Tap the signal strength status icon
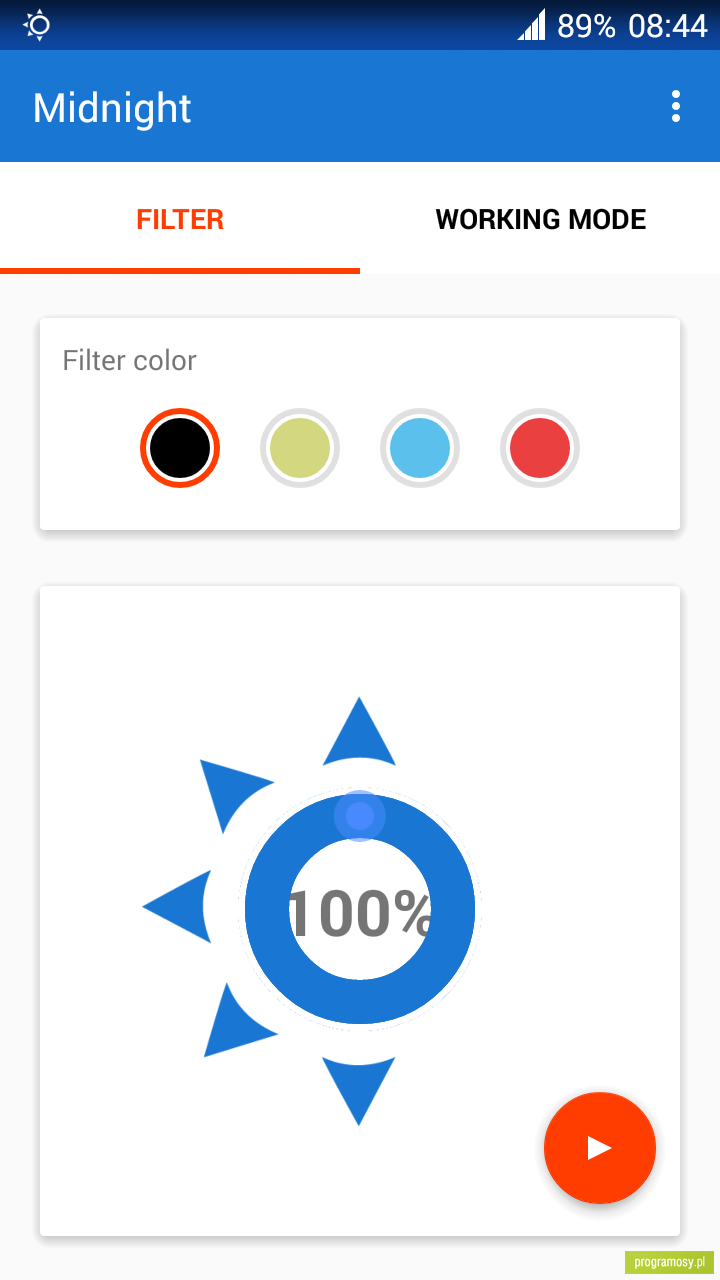Screen dimensions: 720x1280 coord(531,25)
